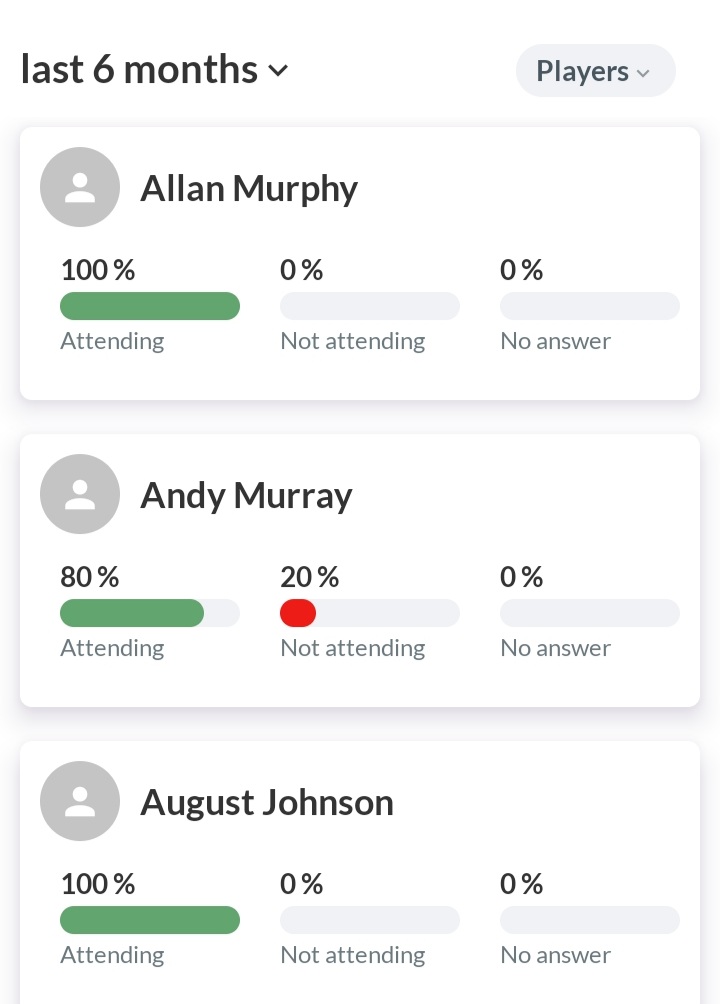Click Andy Murray's avatar icon
Screen dimensions: 720x1004
coord(80,494)
